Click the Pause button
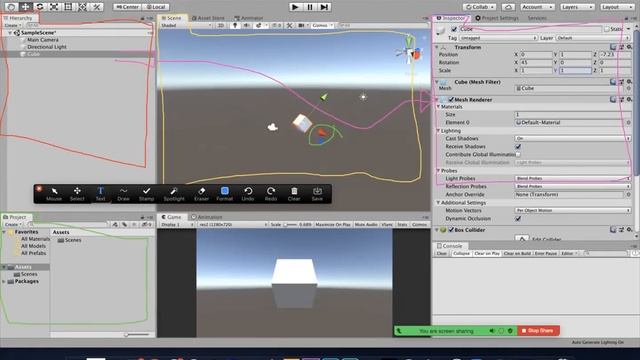Screen dimensions: 640x360 pyautogui.click(x=310, y=7)
